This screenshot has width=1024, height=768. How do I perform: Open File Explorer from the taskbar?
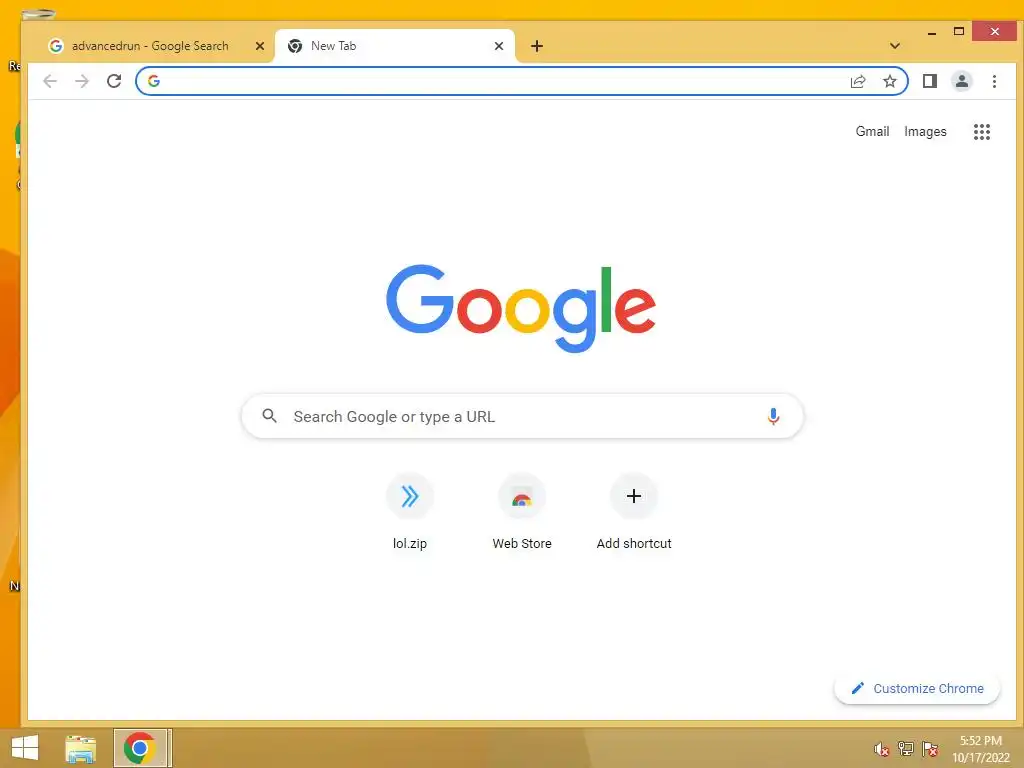[x=80, y=748]
